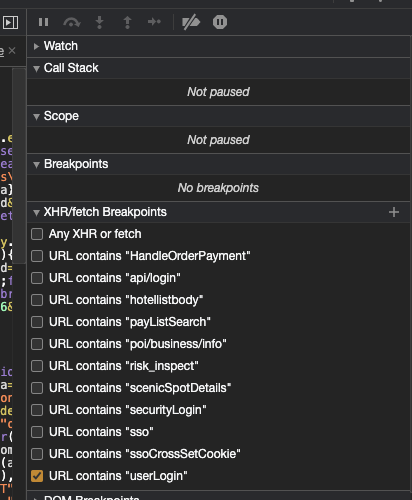
Task: Enable the Any XHR or fetch checkbox
Action: pos(37,234)
